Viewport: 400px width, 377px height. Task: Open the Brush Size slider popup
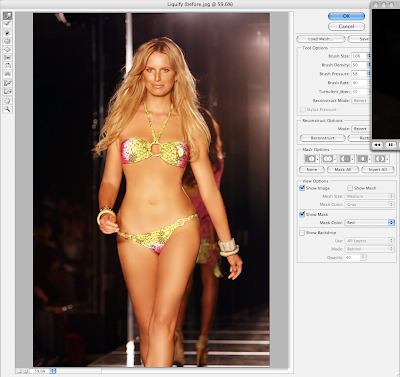pos(369,56)
